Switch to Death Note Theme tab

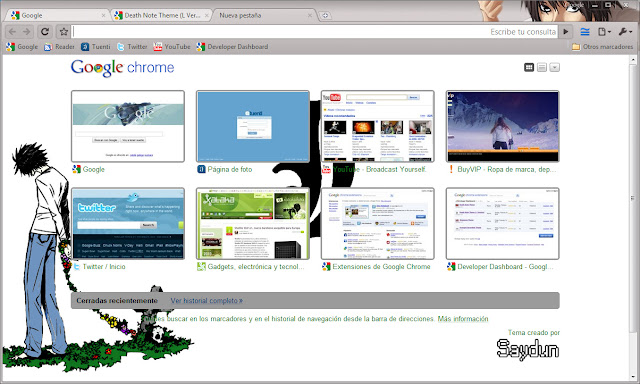161,16
